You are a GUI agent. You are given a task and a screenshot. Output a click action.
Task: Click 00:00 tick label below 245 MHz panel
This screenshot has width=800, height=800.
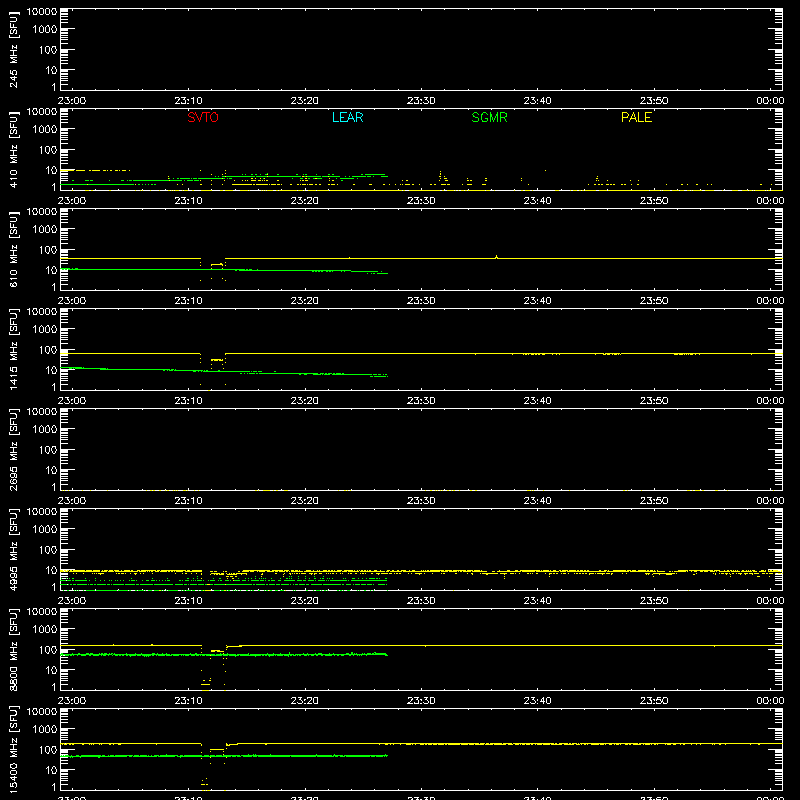pyautogui.click(x=770, y=101)
